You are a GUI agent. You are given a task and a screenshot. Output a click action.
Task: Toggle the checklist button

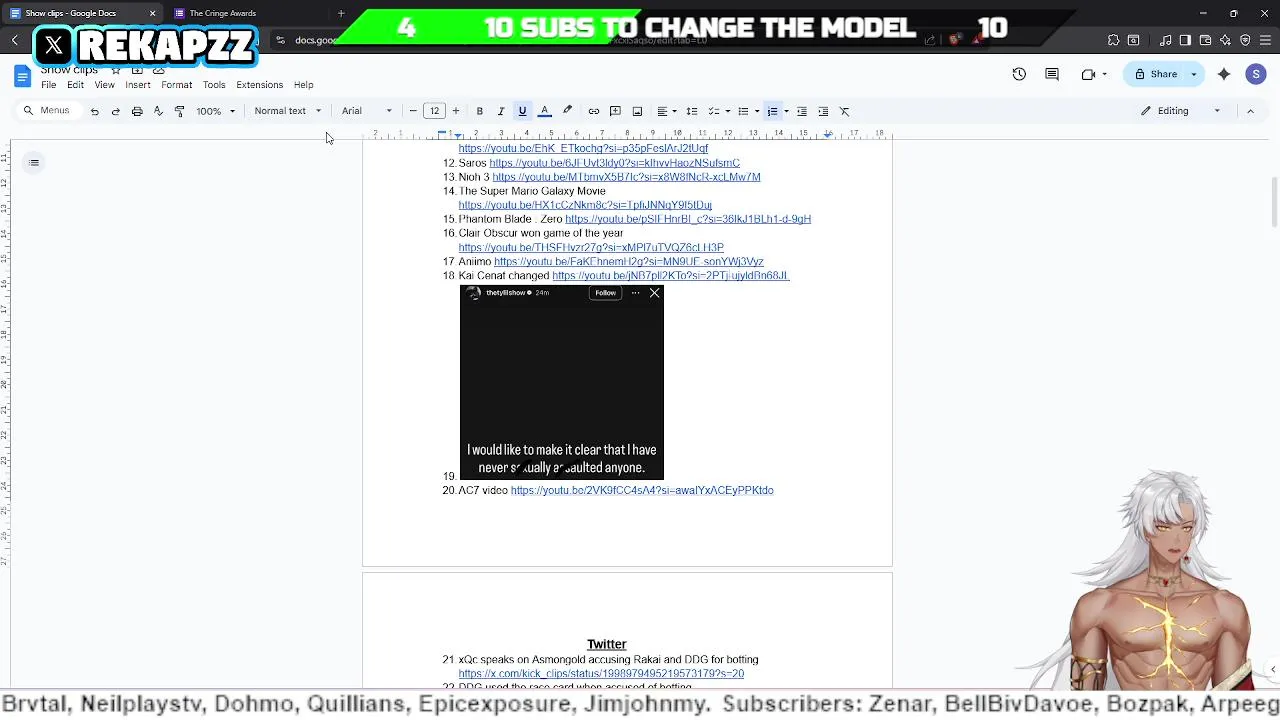click(x=713, y=111)
